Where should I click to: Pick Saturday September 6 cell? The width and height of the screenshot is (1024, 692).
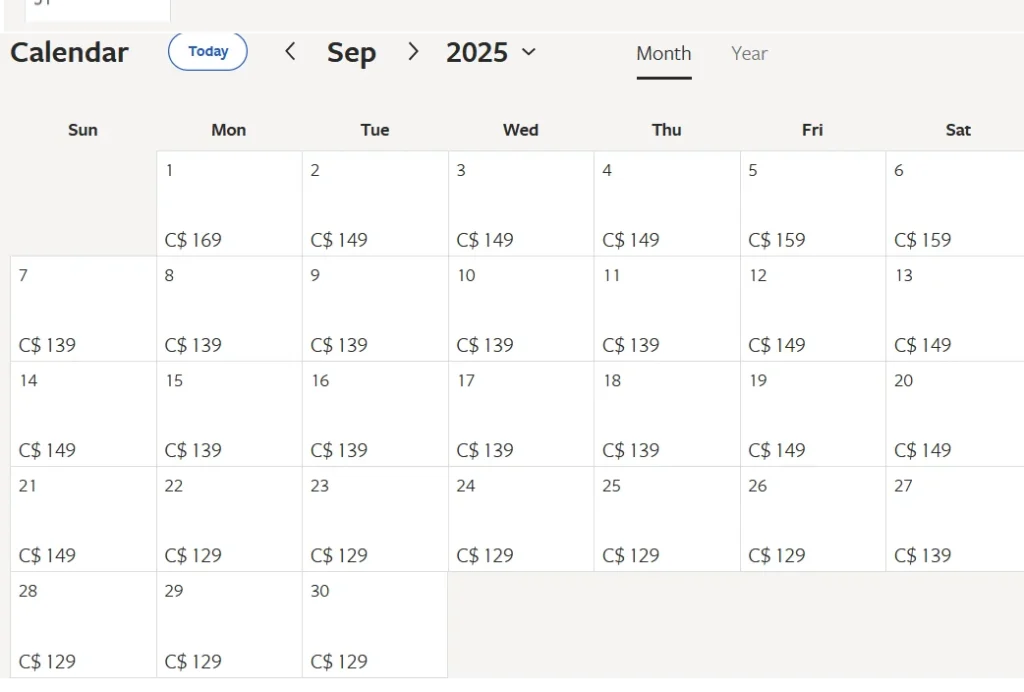tap(955, 204)
